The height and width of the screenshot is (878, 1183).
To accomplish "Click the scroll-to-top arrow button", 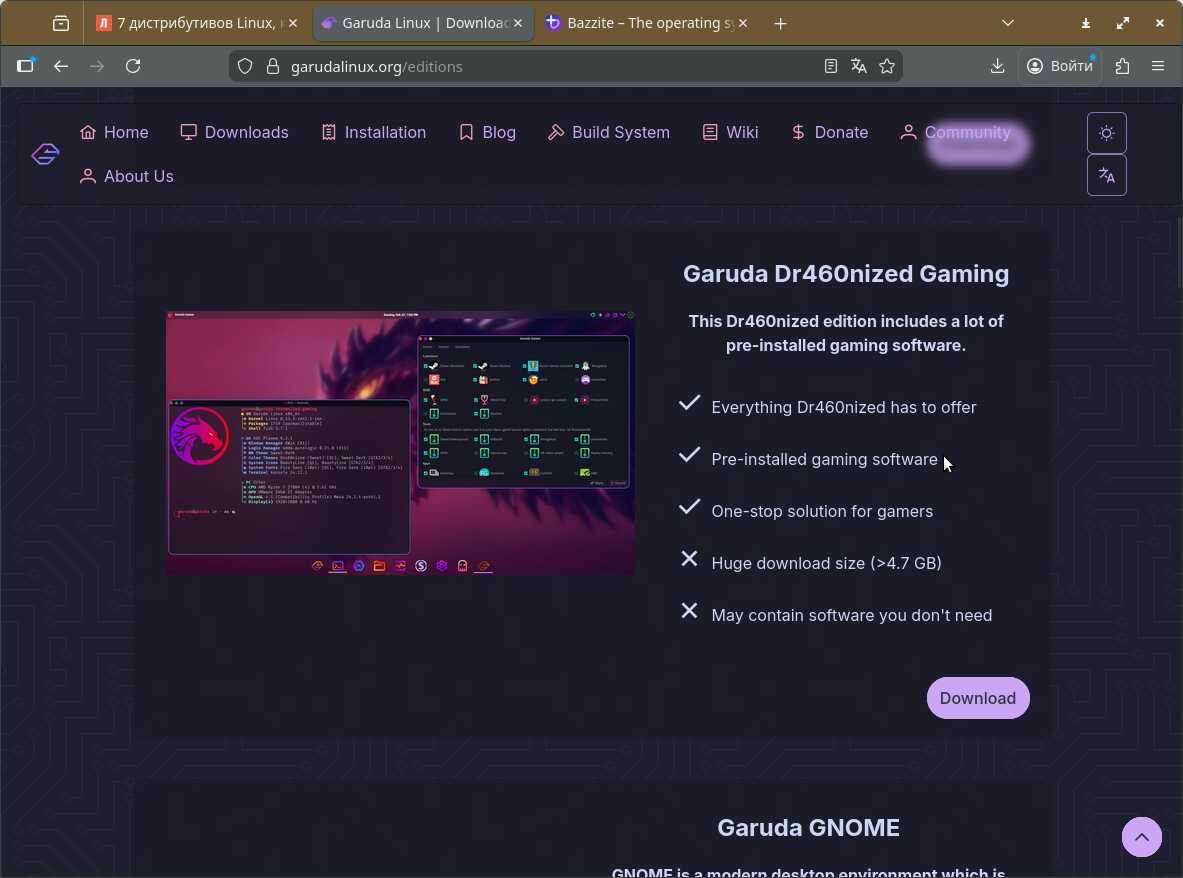I will click(1142, 837).
